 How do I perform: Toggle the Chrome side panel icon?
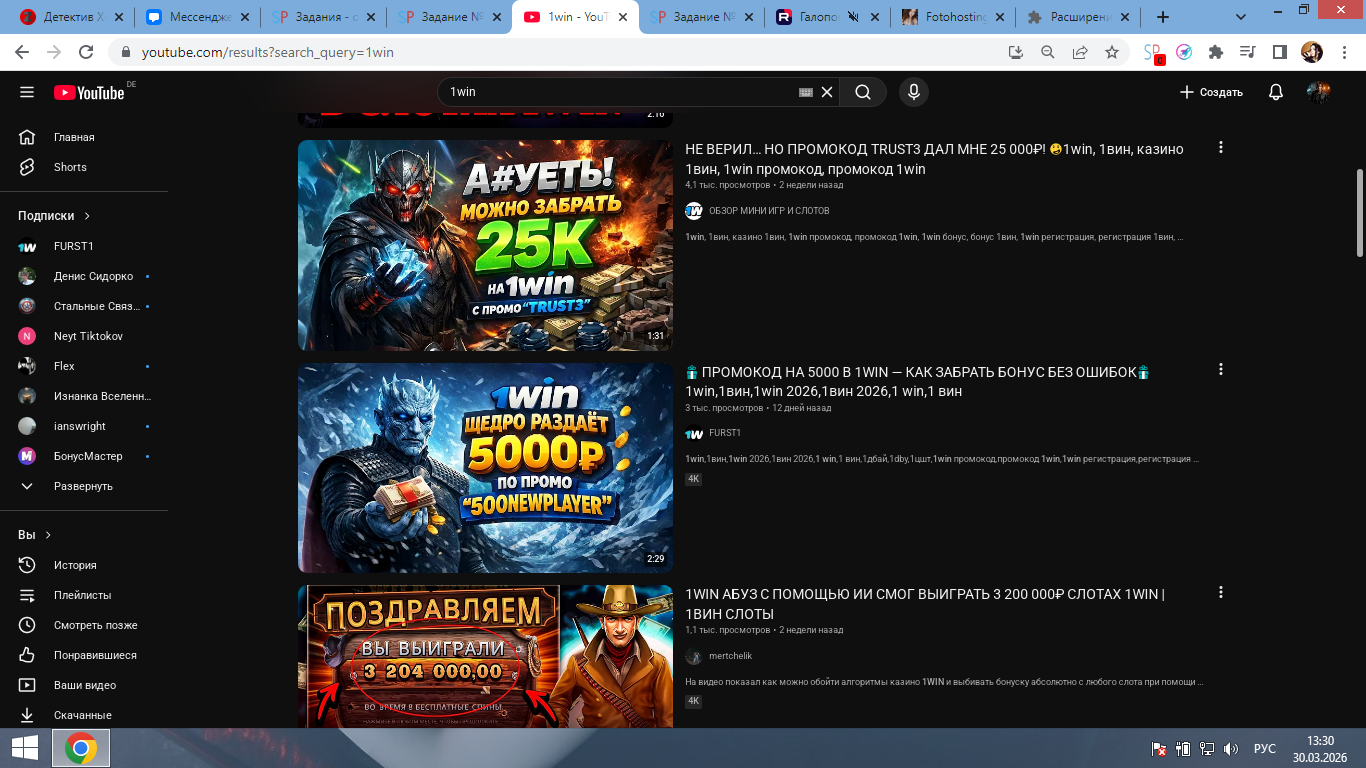[x=1279, y=52]
